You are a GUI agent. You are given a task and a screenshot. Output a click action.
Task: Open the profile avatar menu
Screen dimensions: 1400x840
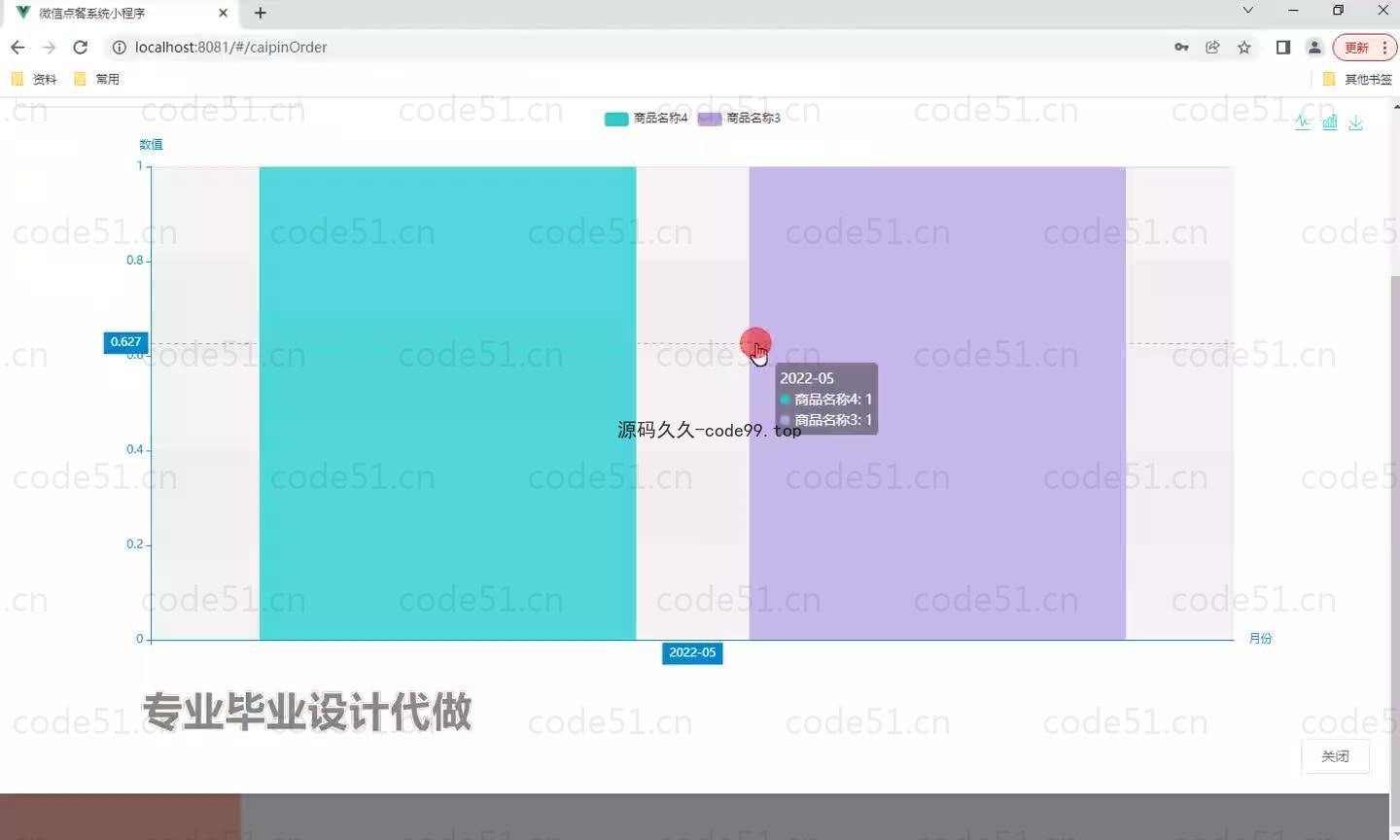coord(1314,47)
